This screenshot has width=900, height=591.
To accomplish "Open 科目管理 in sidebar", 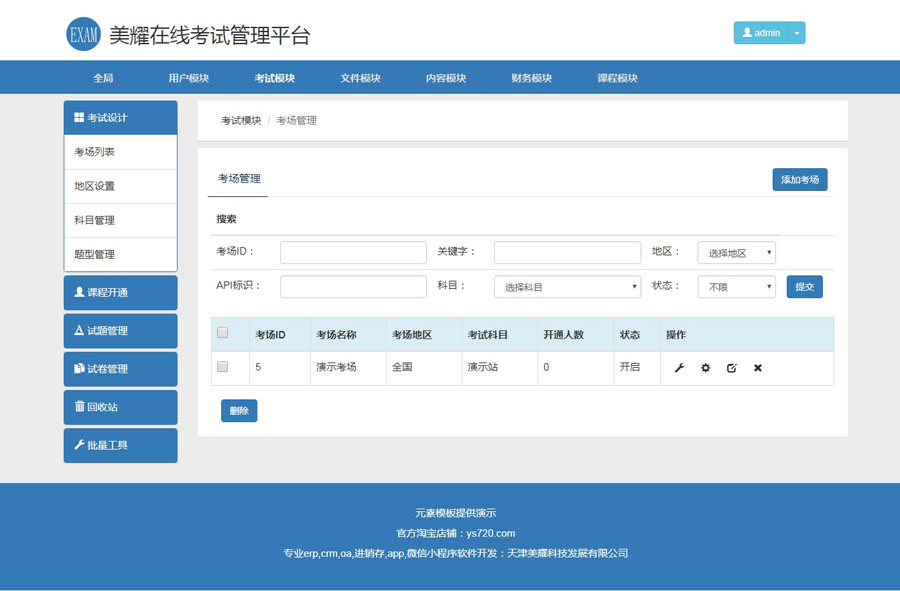I will click(x=121, y=220).
